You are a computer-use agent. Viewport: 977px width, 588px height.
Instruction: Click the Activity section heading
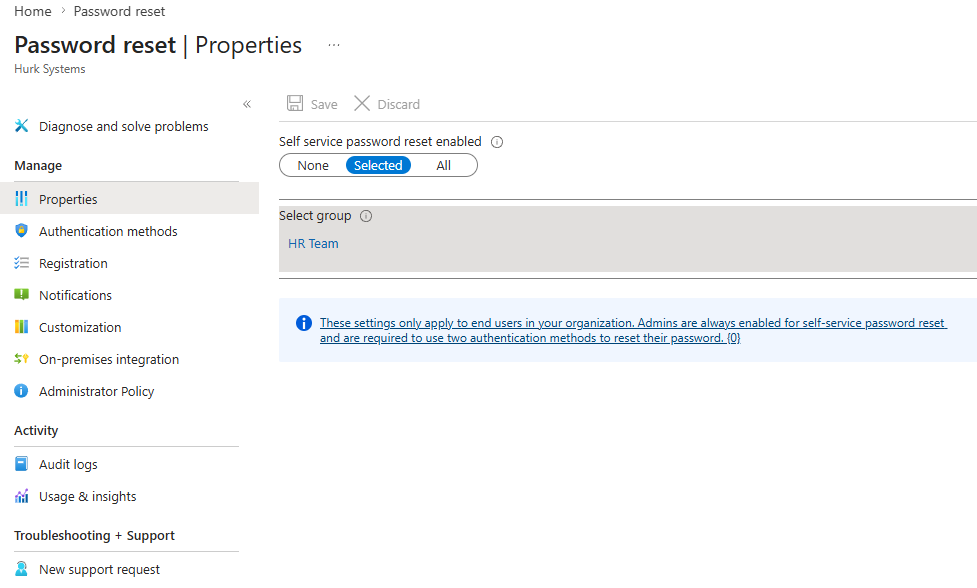click(x=36, y=430)
